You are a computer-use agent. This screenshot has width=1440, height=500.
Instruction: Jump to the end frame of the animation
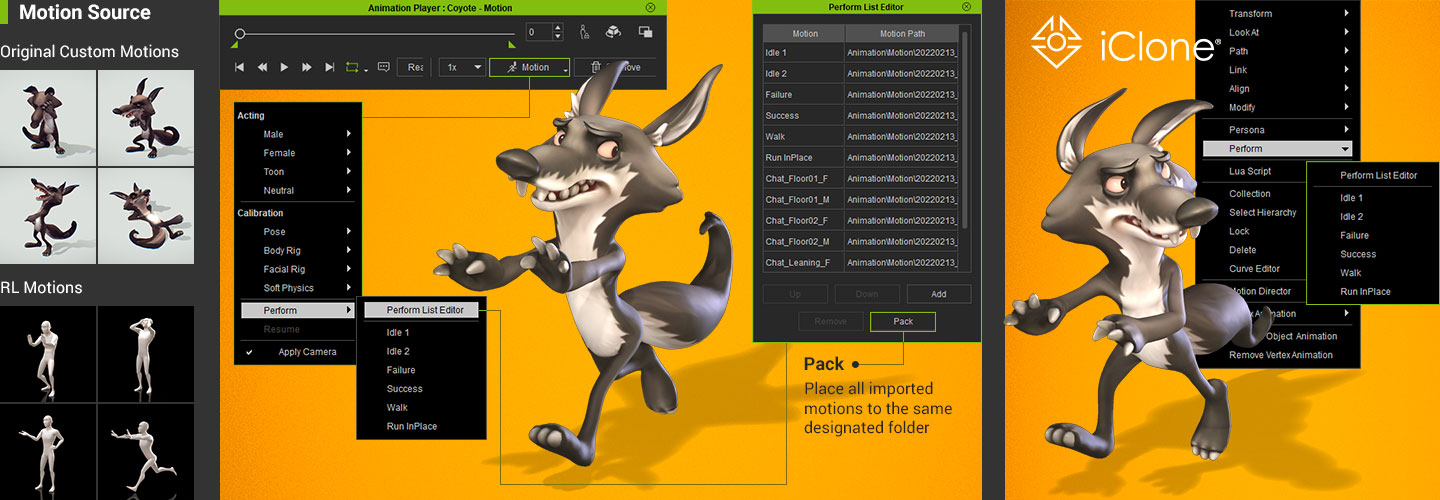330,67
